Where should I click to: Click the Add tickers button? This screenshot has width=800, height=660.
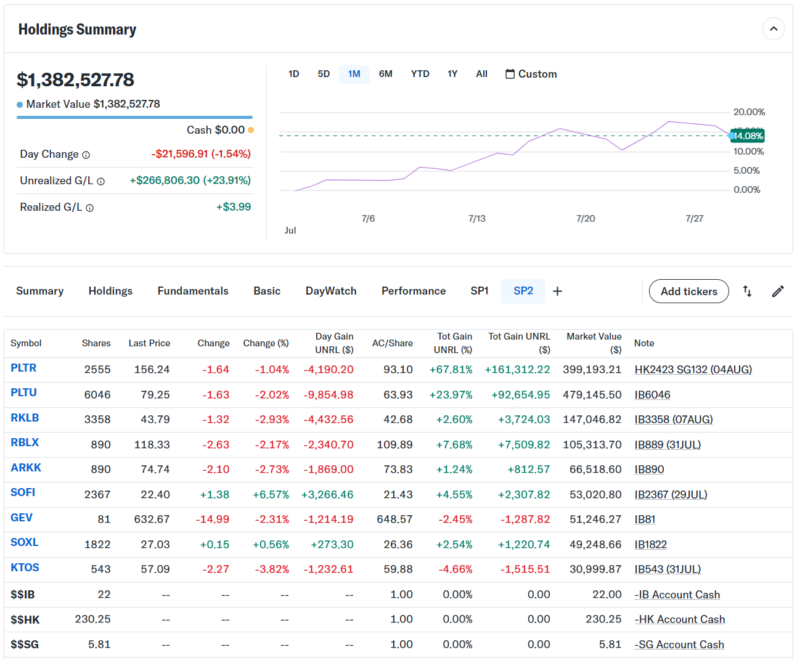click(689, 291)
